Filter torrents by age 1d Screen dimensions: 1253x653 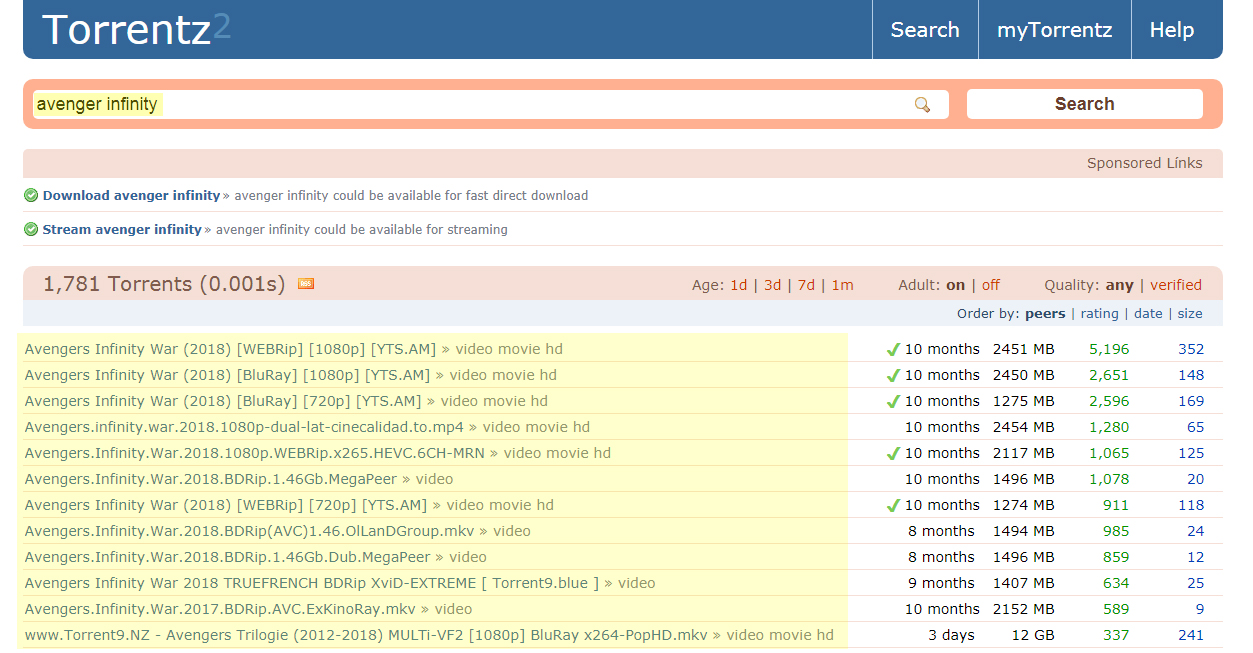738,285
